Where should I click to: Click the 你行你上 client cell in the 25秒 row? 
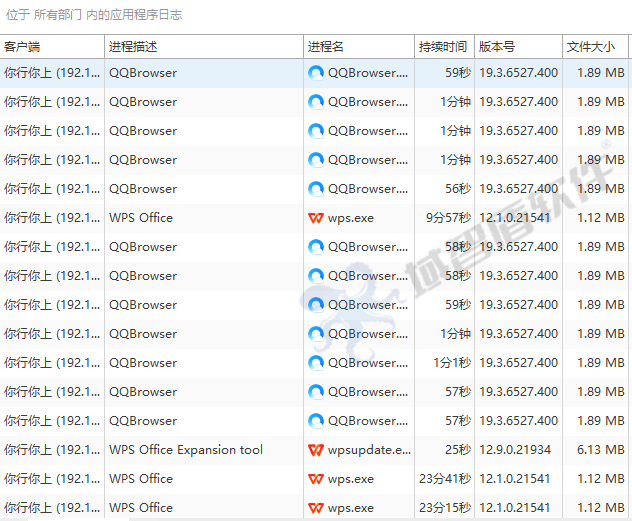(52, 450)
